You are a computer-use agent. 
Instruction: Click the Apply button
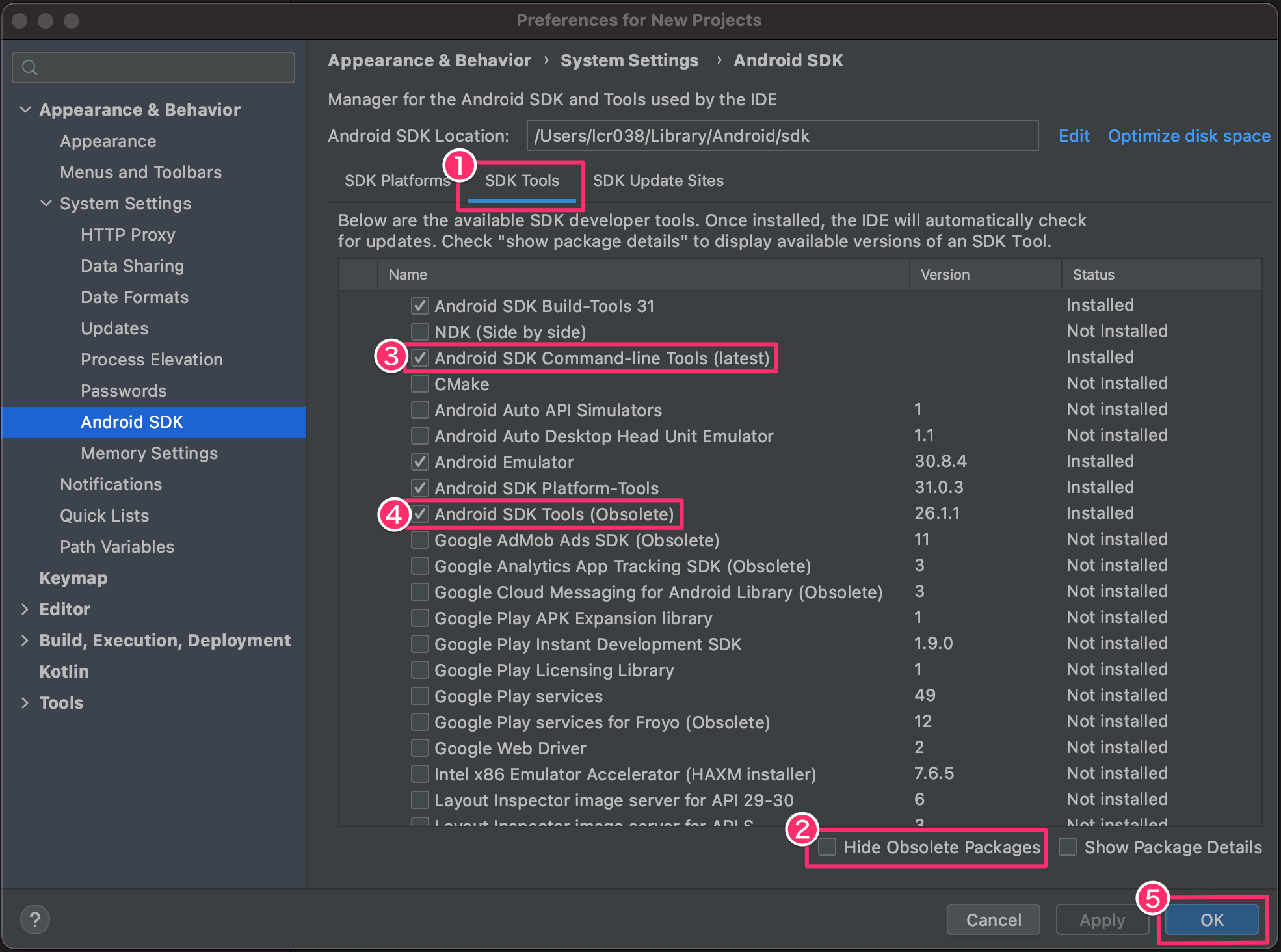pyautogui.click(x=1102, y=919)
